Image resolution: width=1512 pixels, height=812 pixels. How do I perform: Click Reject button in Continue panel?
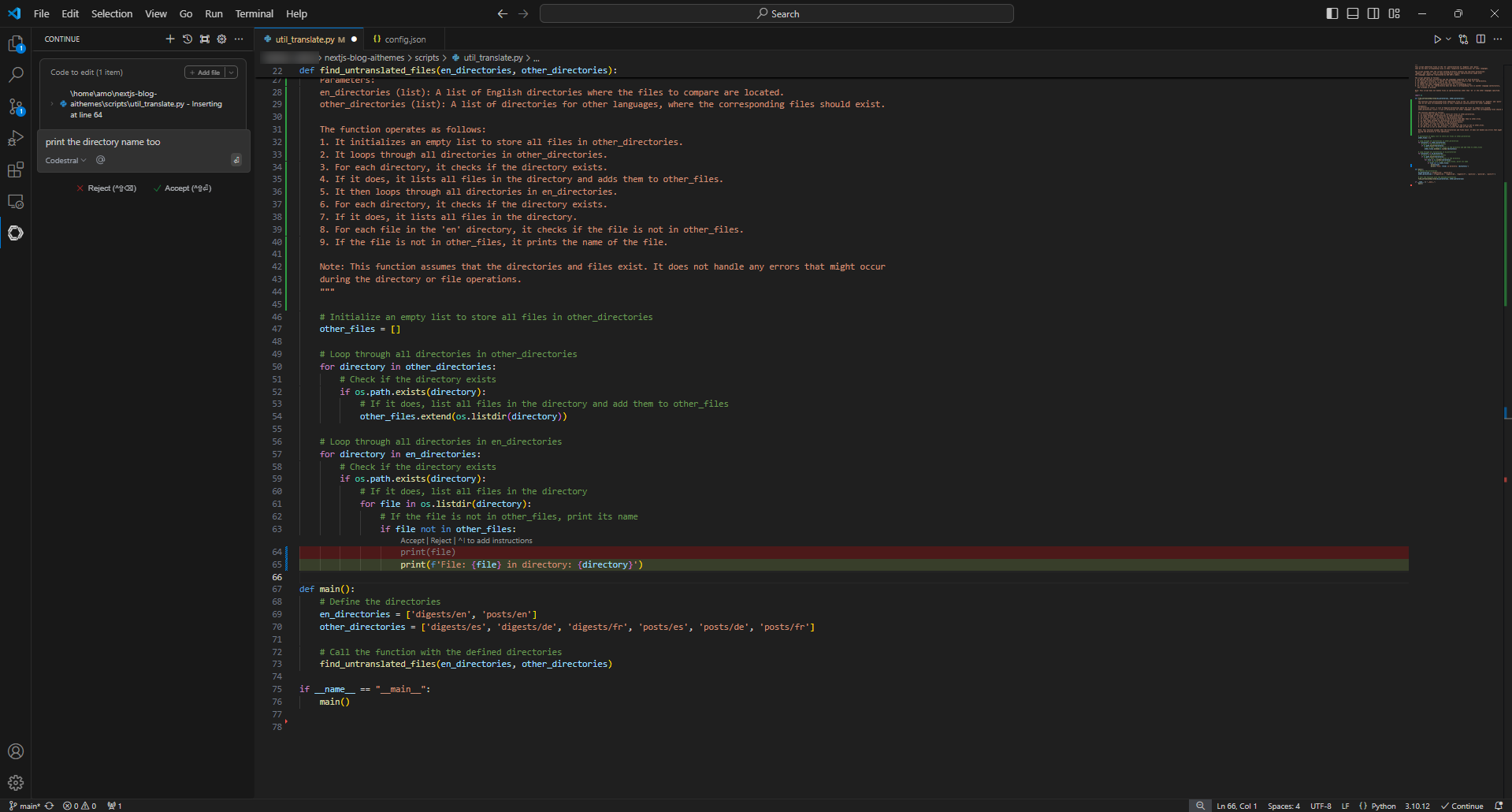tap(106, 188)
